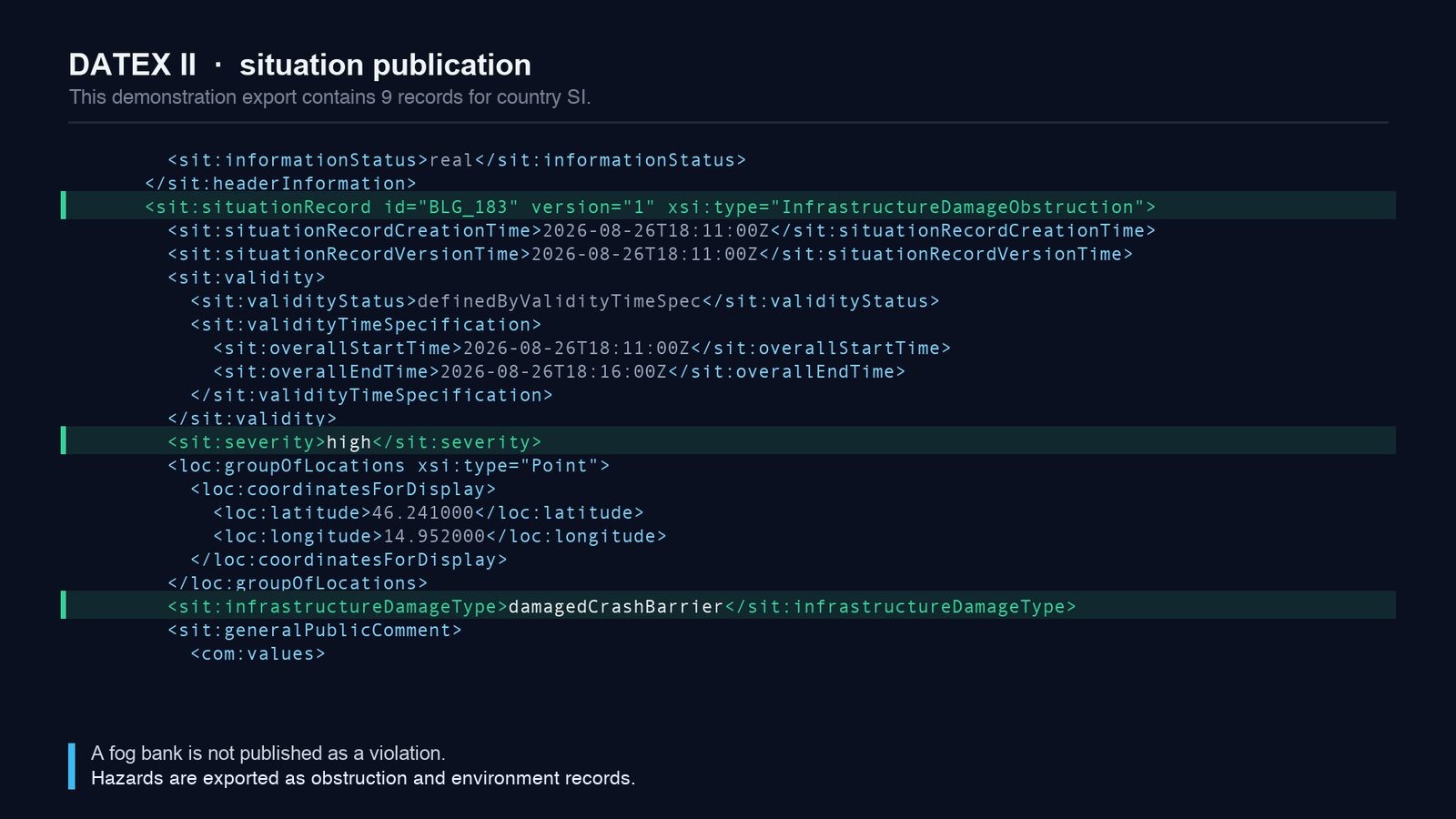Viewport: 1456px width, 819px height.
Task: Select the longitude 14.952000 line
Action: [440, 537]
